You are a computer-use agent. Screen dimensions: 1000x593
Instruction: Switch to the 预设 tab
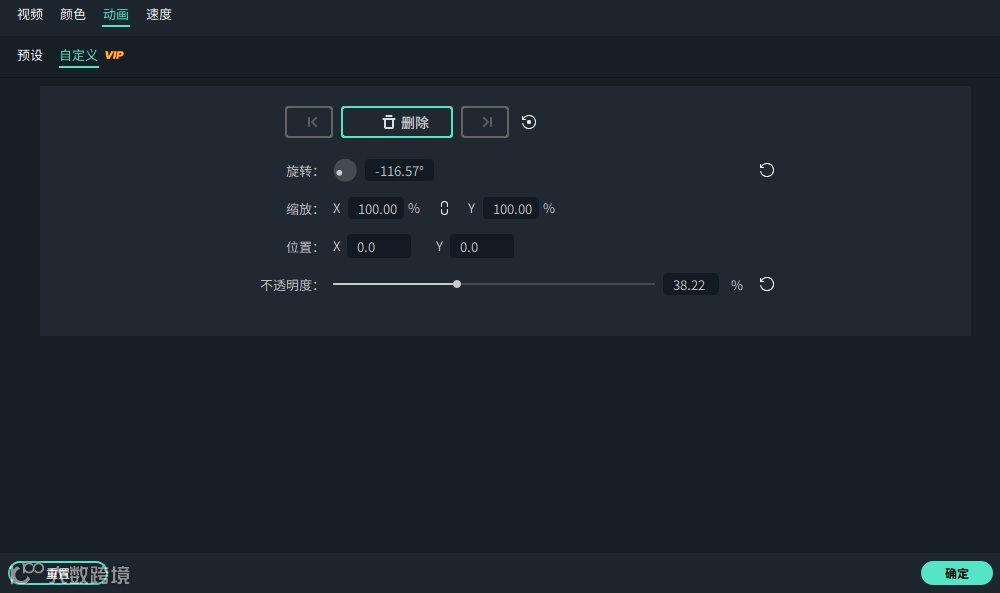30,55
